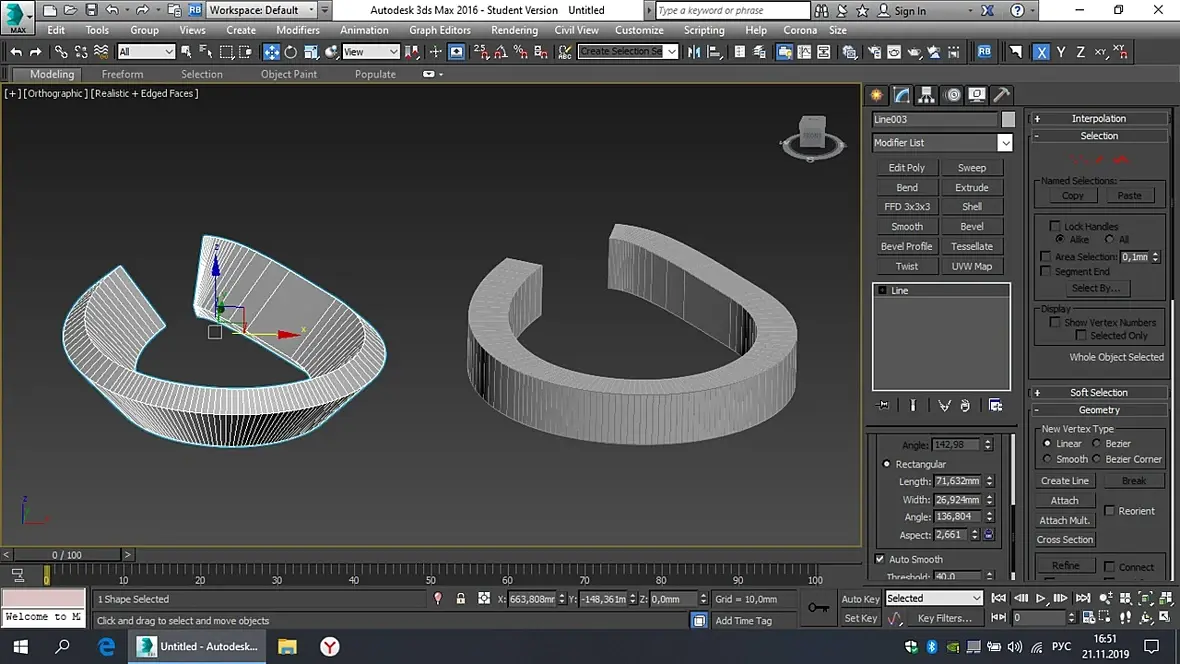Enable the Reorient checkbox

[x=1109, y=511]
